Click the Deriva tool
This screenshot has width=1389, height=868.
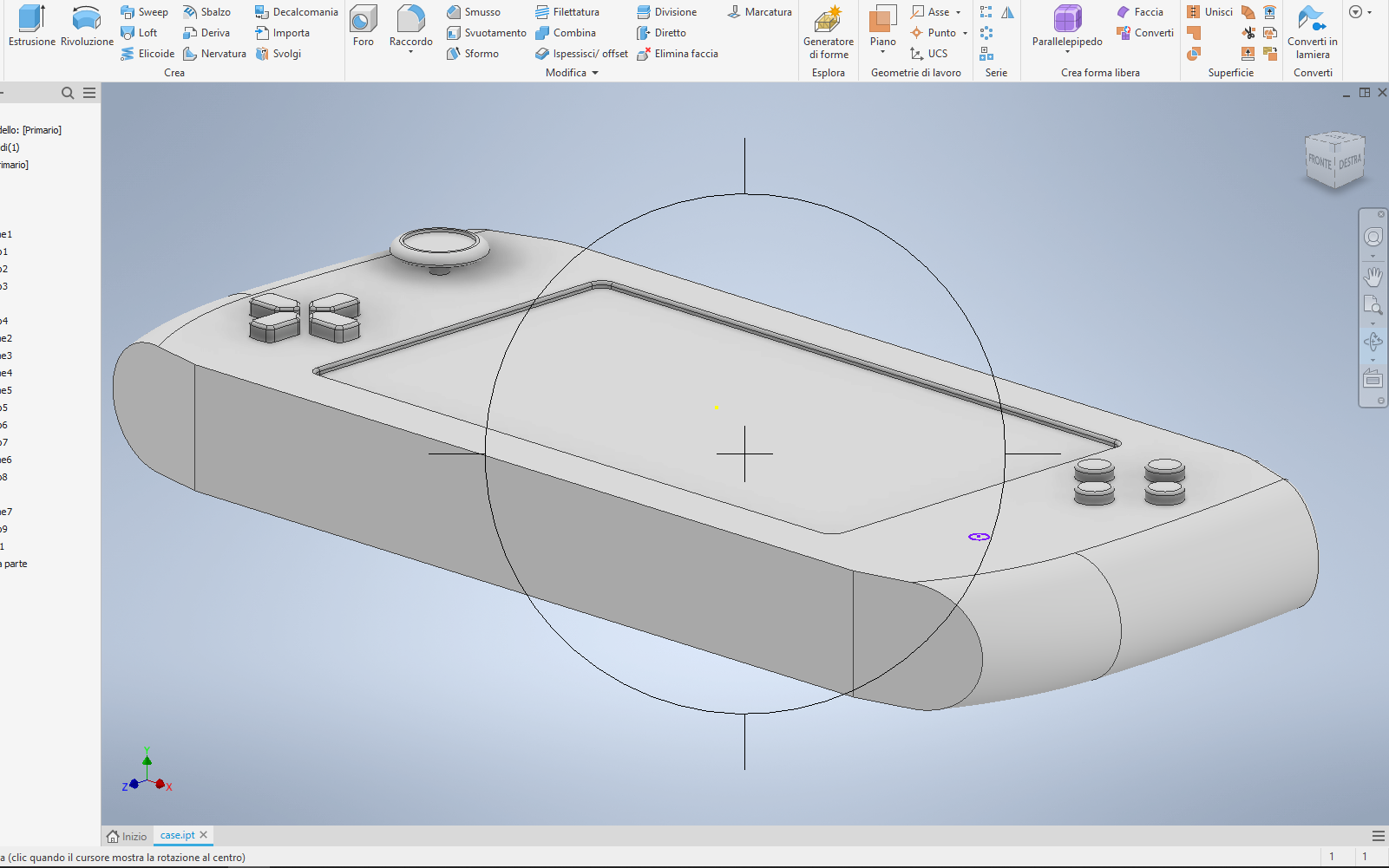(x=206, y=33)
